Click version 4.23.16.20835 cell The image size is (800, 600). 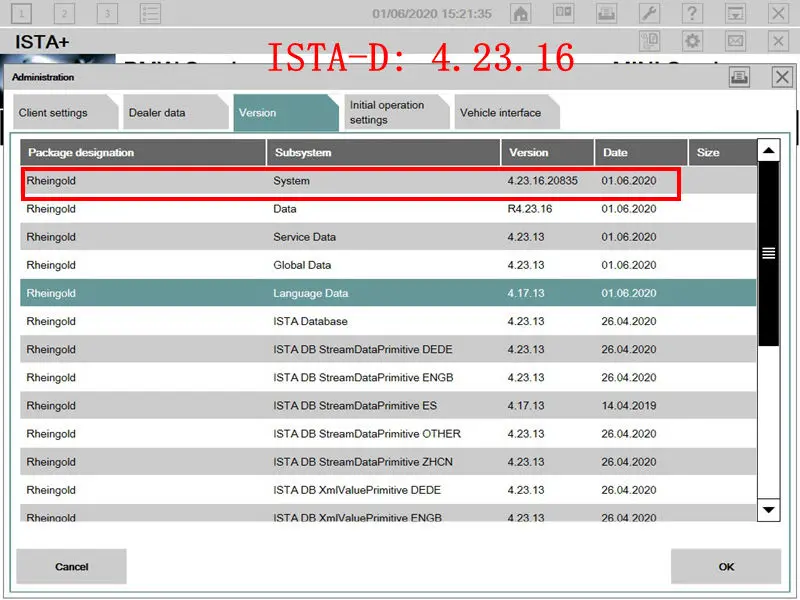pyautogui.click(x=542, y=181)
